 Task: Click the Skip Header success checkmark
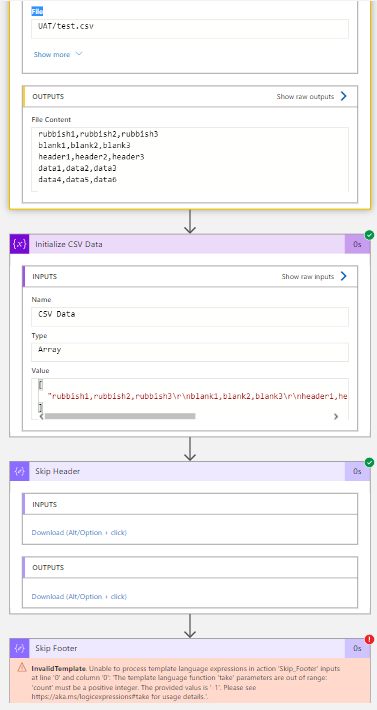369,462
